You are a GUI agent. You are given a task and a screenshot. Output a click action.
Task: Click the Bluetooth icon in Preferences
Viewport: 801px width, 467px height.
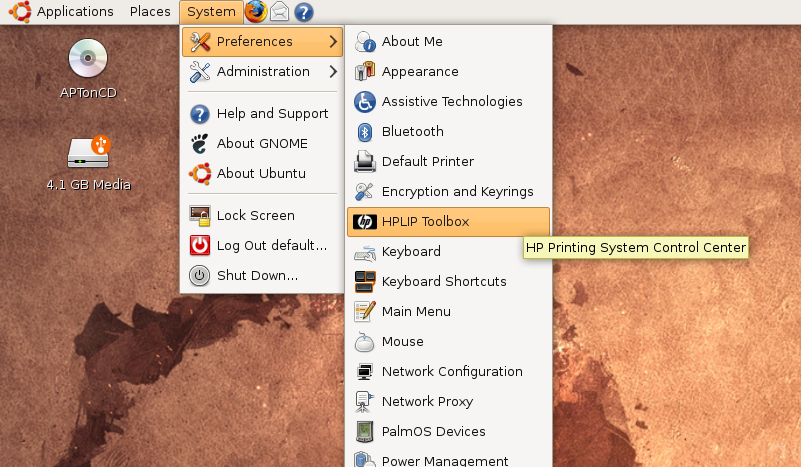point(365,132)
